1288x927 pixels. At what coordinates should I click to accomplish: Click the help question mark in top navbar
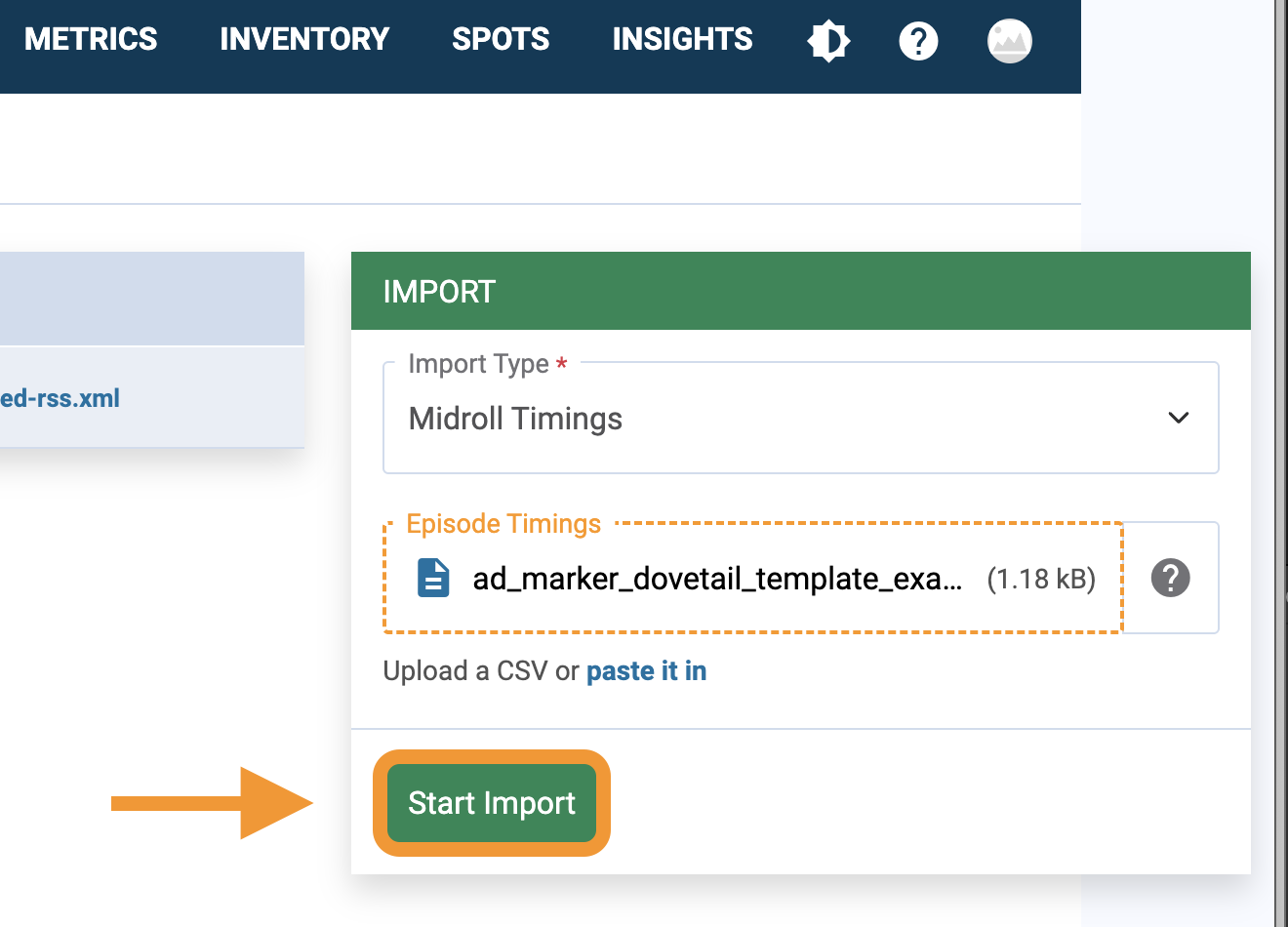point(918,41)
